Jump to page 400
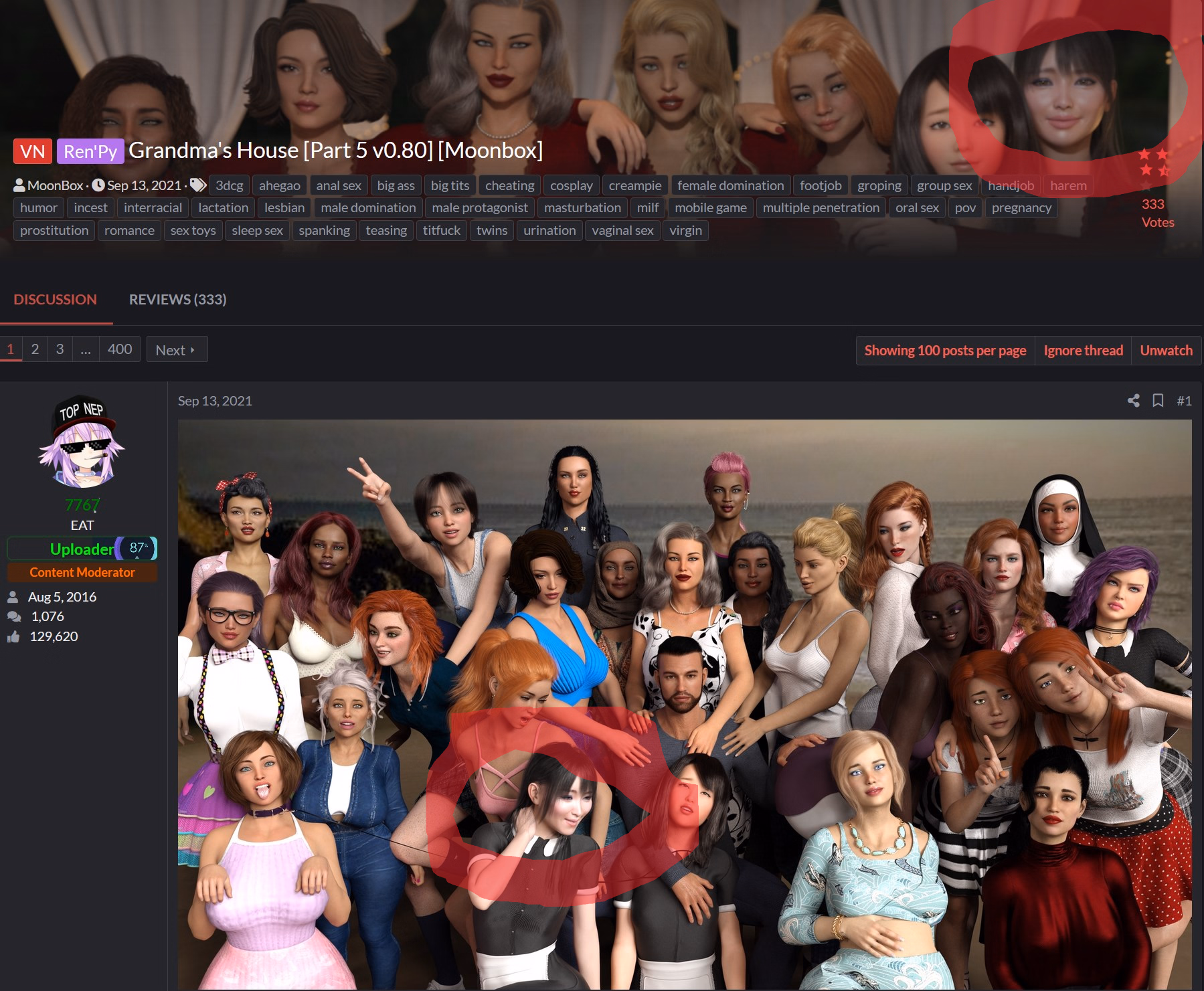 (x=120, y=349)
